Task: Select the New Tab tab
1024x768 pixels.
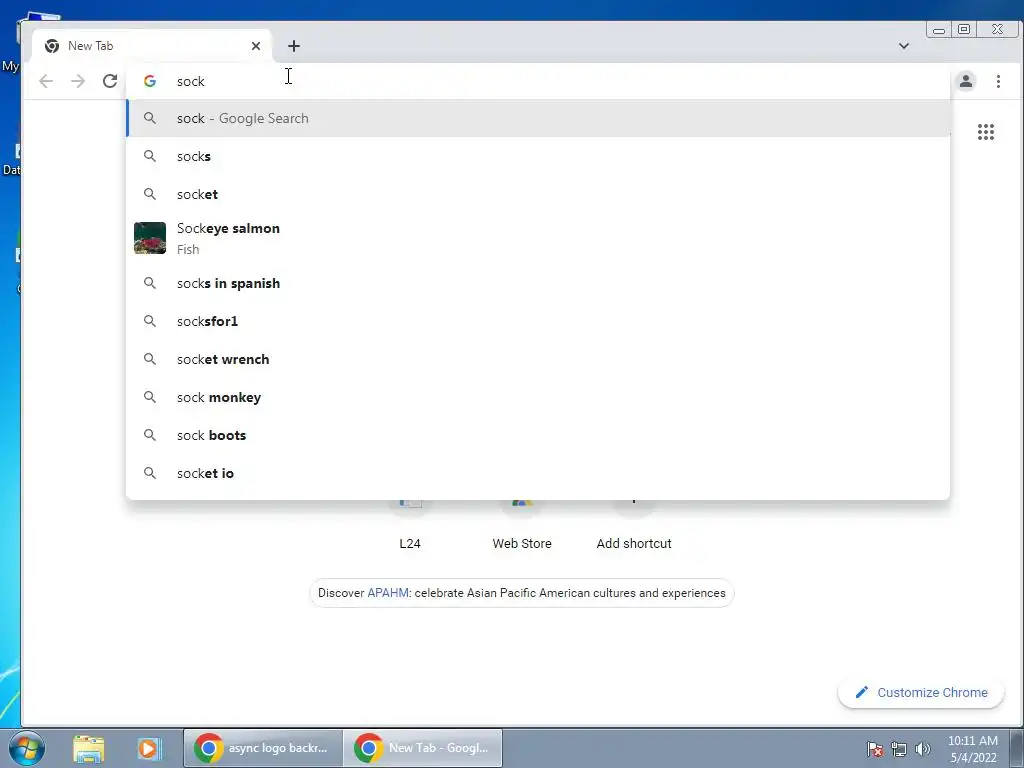Action: [151, 46]
